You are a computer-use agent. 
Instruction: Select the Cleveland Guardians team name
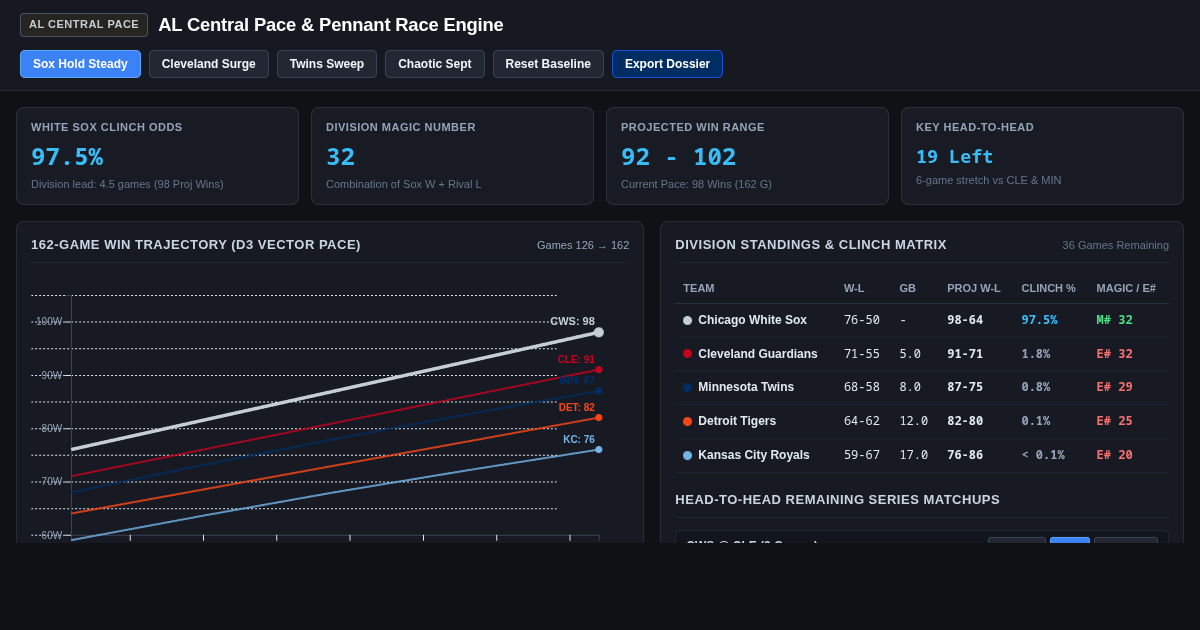click(758, 354)
